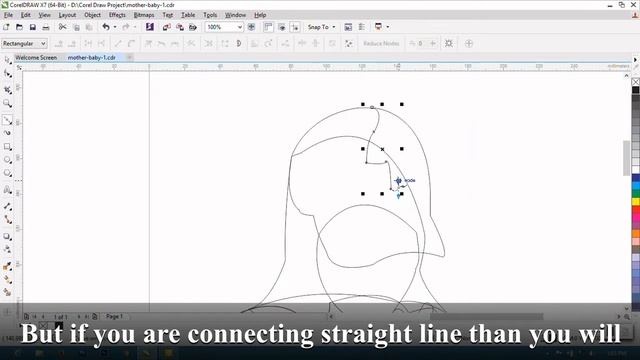Viewport: 640px width, 360px height.
Task: Select the Drop Shadow tool
Action: [7, 236]
